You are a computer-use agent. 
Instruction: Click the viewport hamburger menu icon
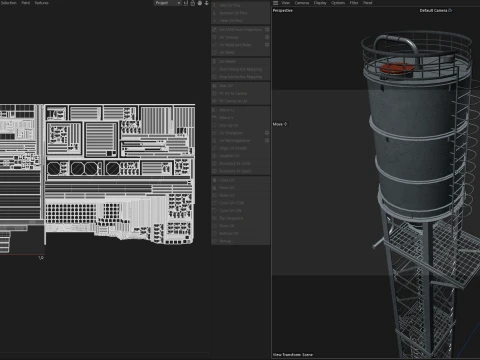click(275, 3)
